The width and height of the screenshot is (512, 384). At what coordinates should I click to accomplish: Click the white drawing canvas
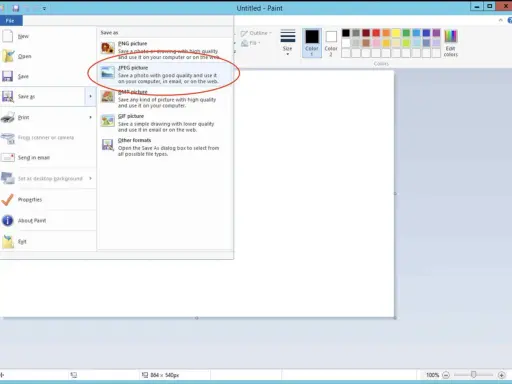click(313, 193)
